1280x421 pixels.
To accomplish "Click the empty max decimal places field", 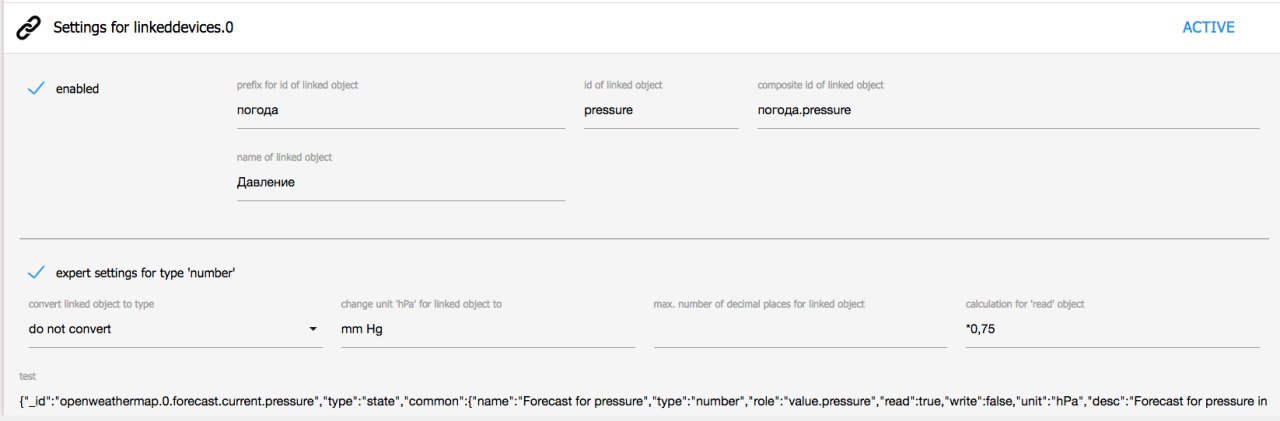I will coord(800,329).
